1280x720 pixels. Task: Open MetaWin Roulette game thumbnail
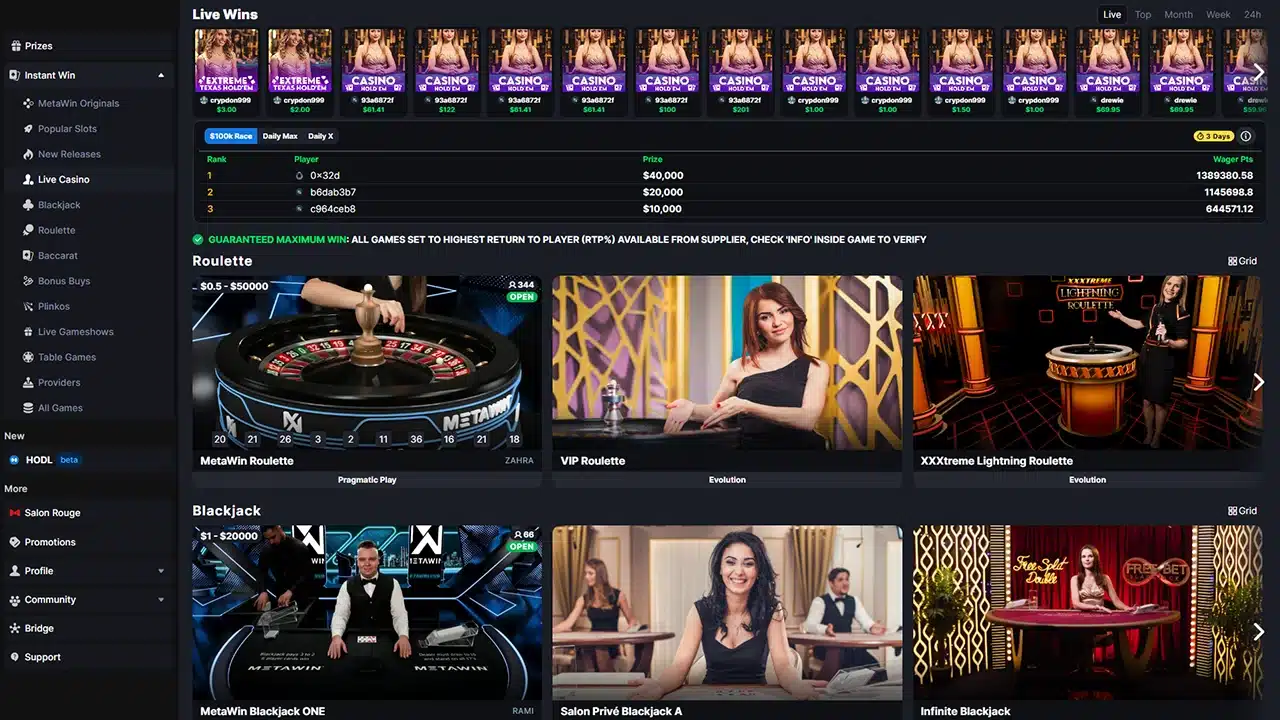pyautogui.click(x=367, y=363)
